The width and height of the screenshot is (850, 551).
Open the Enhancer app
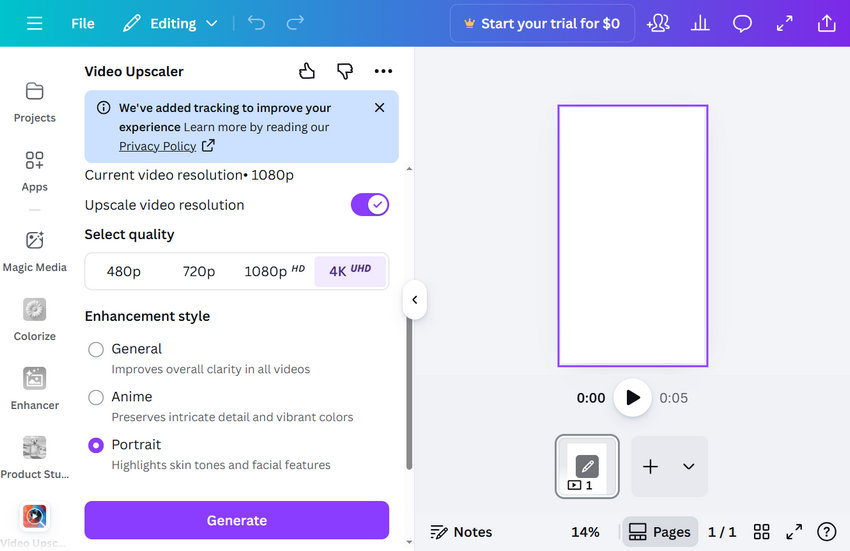pyautogui.click(x=35, y=389)
